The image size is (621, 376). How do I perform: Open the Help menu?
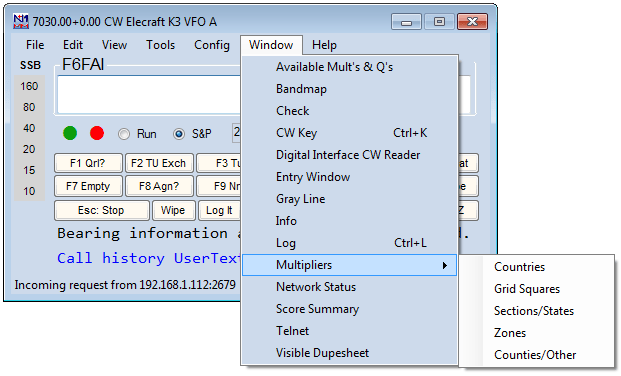click(324, 45)
